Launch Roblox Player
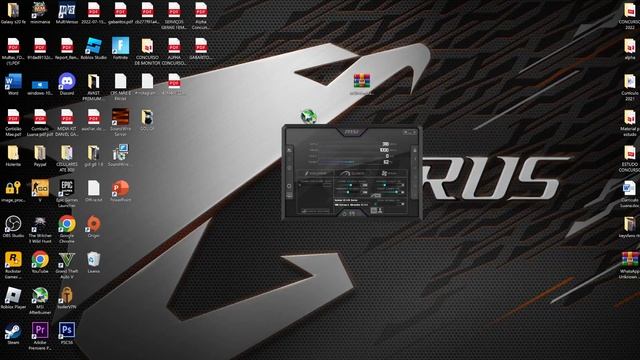The width and height of the screenshot is (640, 360). coord(13,298)
